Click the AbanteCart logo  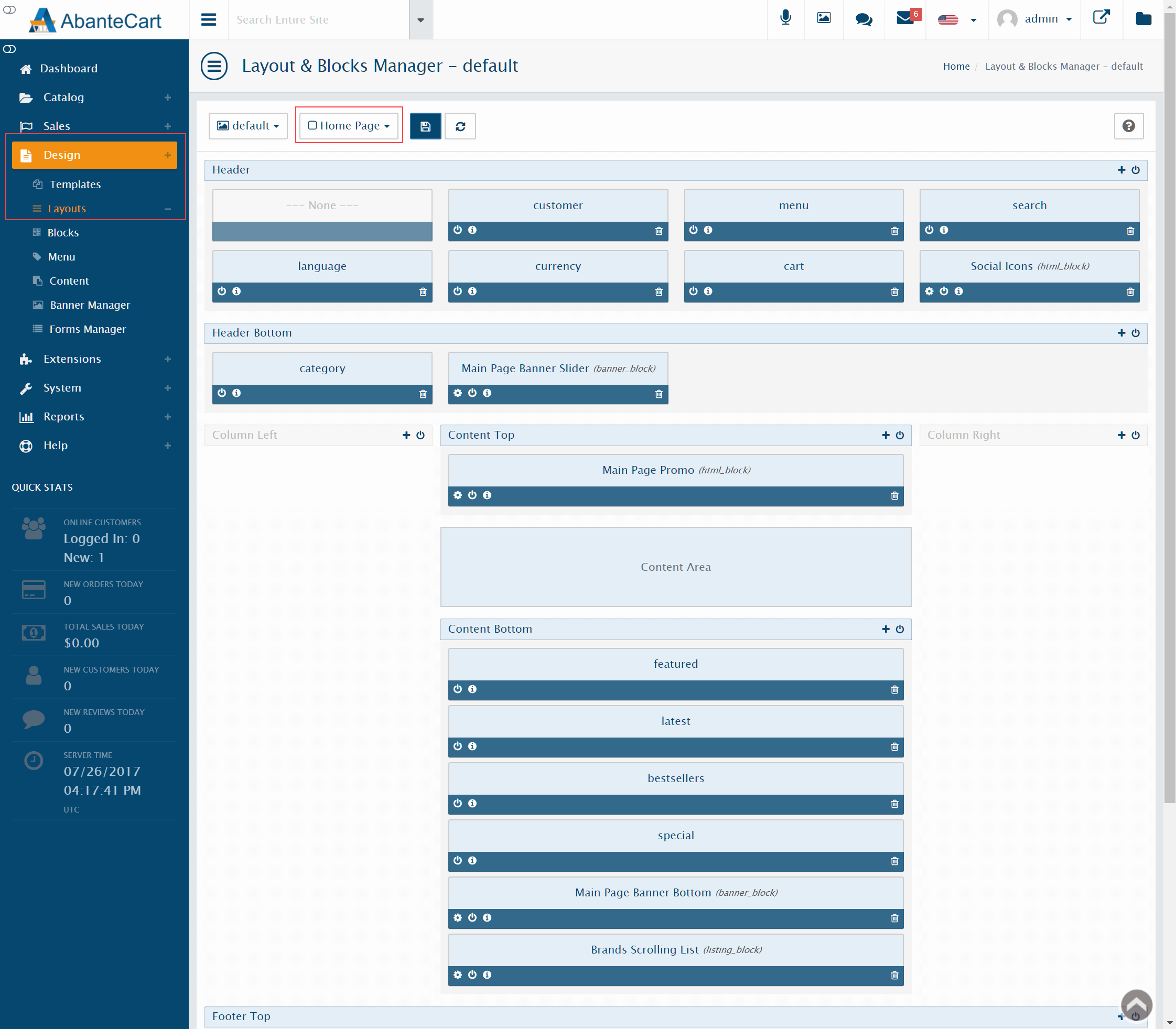[95, 20]
